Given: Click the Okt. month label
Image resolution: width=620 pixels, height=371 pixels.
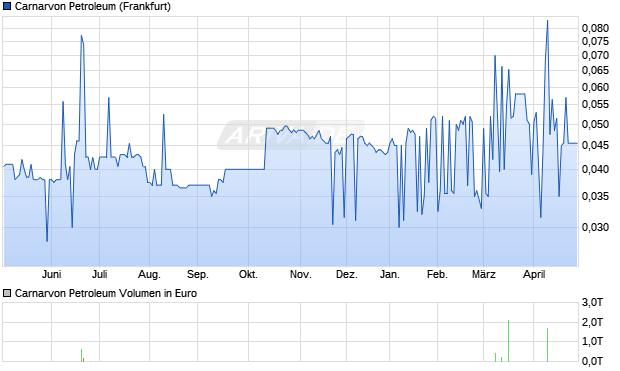Looking at the screenshot, I should [248, 274].
